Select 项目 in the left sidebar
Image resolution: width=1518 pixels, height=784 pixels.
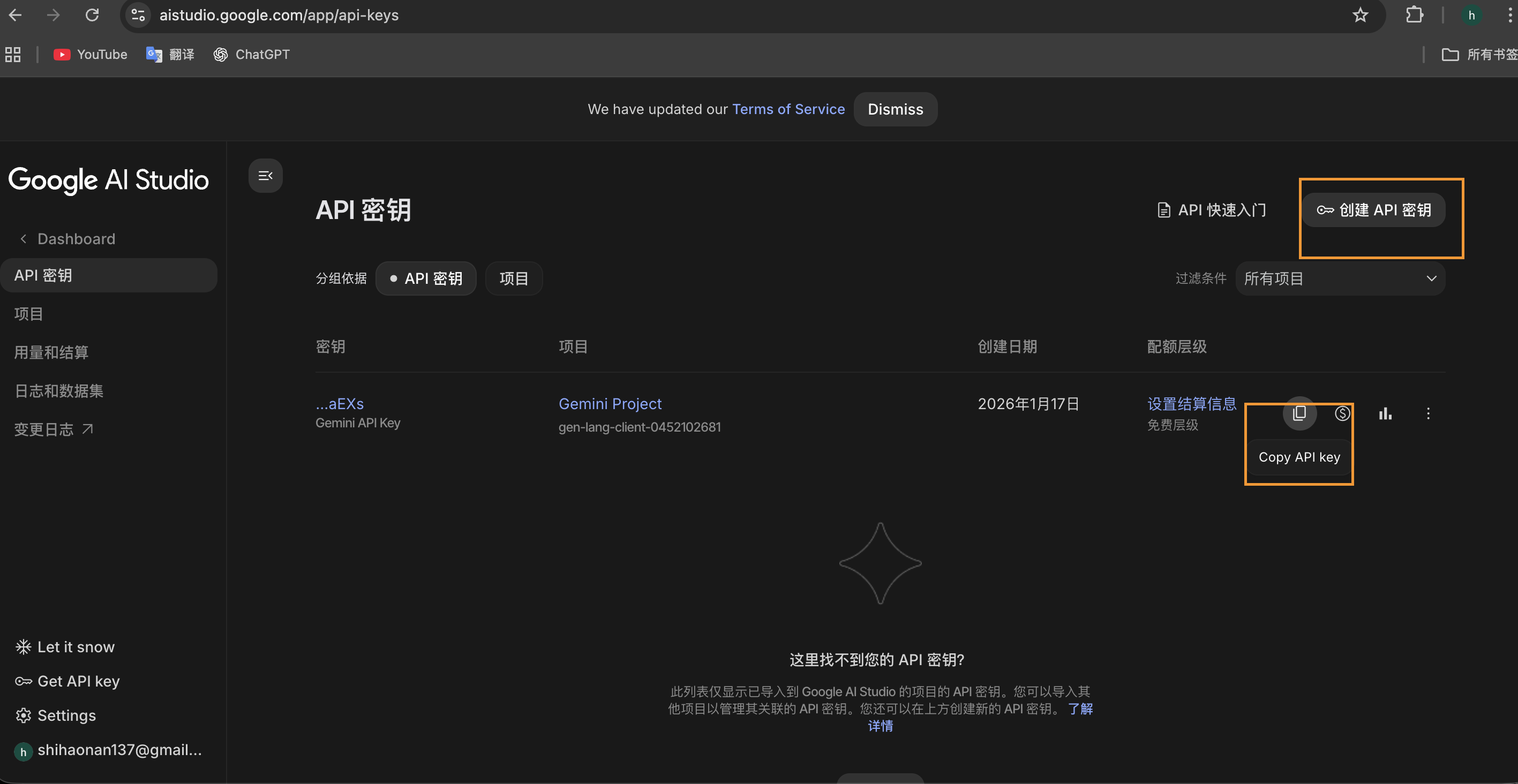pos(28,313)
